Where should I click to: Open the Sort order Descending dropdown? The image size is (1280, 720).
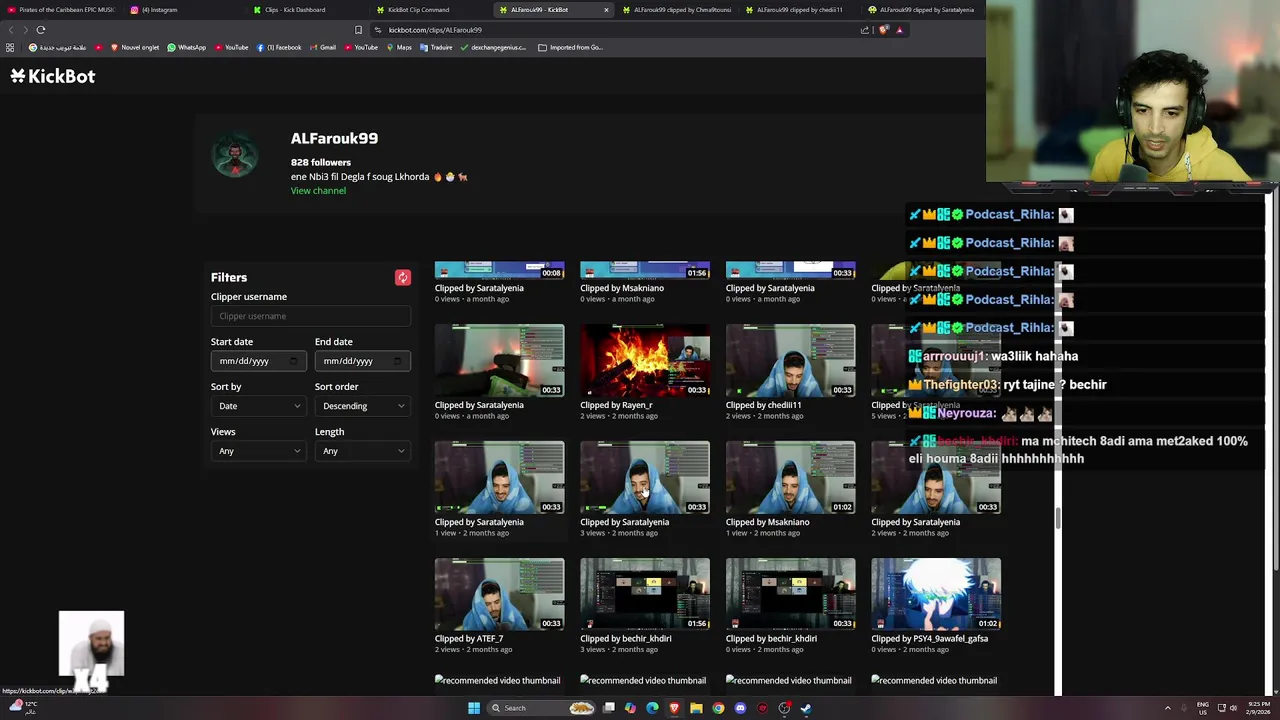coord(363,406)
